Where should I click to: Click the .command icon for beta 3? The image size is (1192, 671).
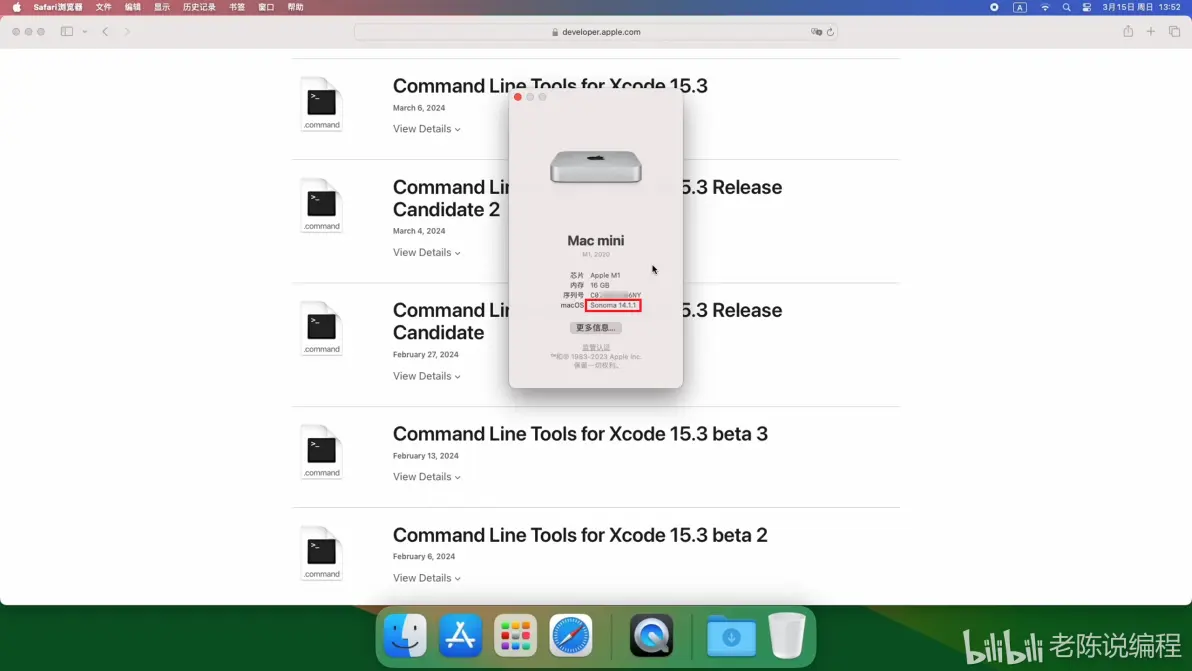point(322,451)
